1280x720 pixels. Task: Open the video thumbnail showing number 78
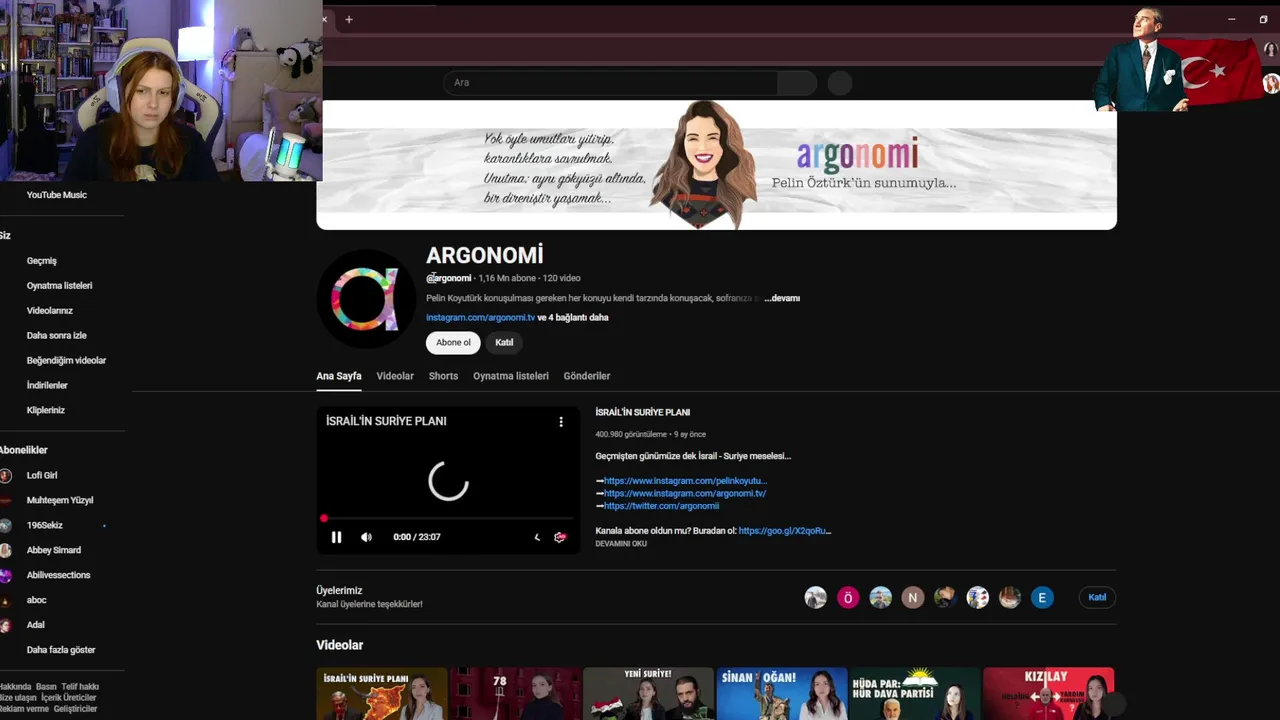pyautogui.click(x=515, y=694)
